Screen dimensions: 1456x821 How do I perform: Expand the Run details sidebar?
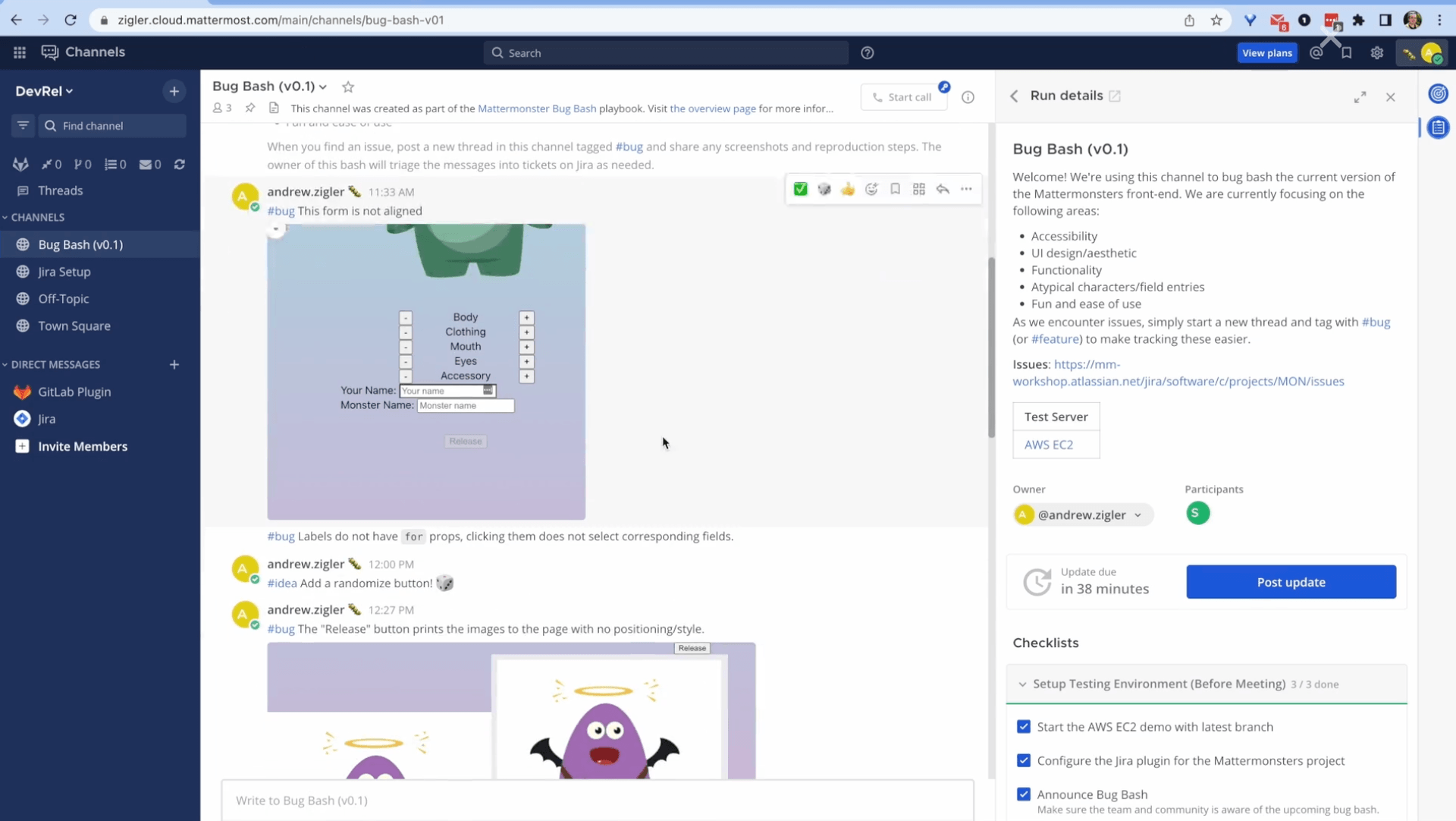pos(1360,97)
